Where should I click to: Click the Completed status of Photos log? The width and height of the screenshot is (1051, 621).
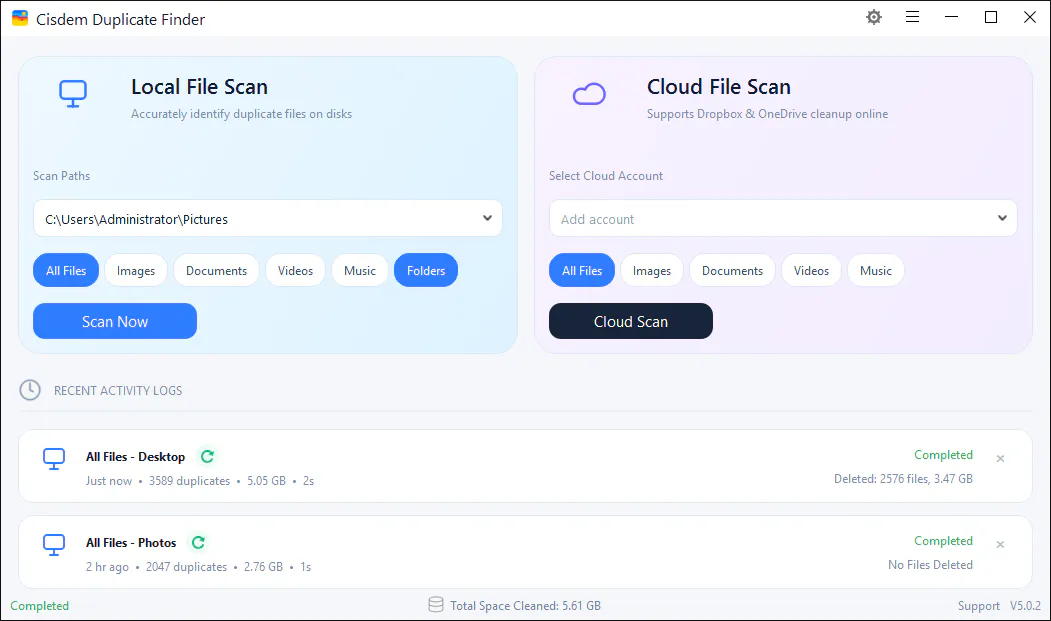coord(943,541)
